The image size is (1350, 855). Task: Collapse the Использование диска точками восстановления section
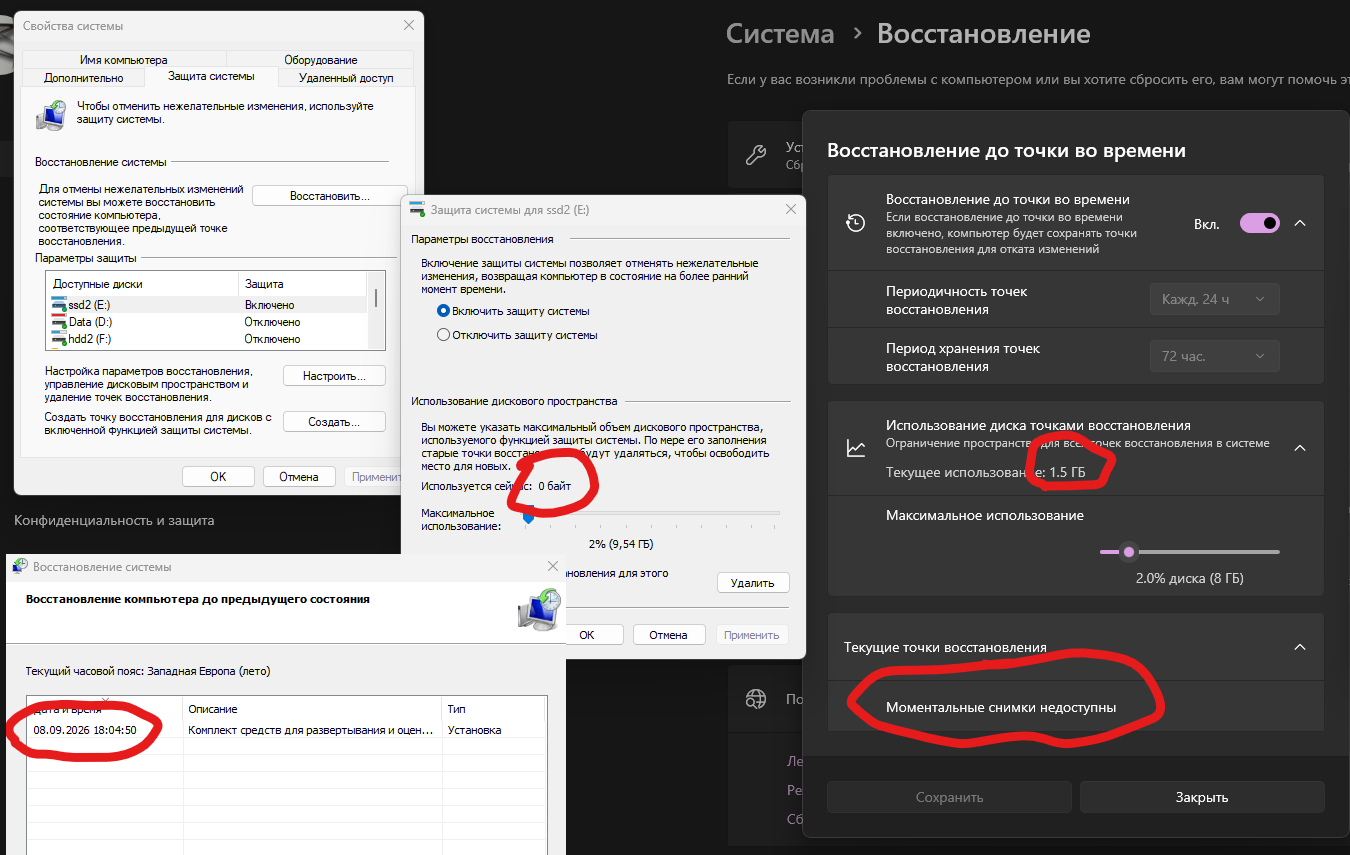1300,448
